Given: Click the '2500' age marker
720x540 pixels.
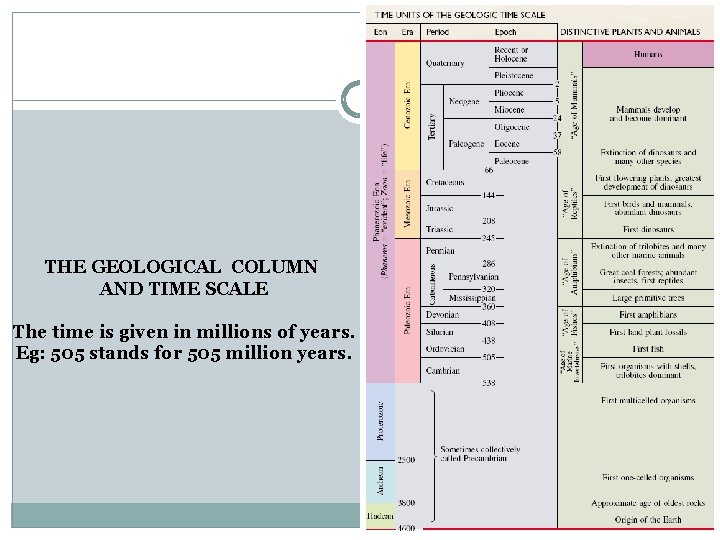Looking at the screenshot, I should coord(406,460).
